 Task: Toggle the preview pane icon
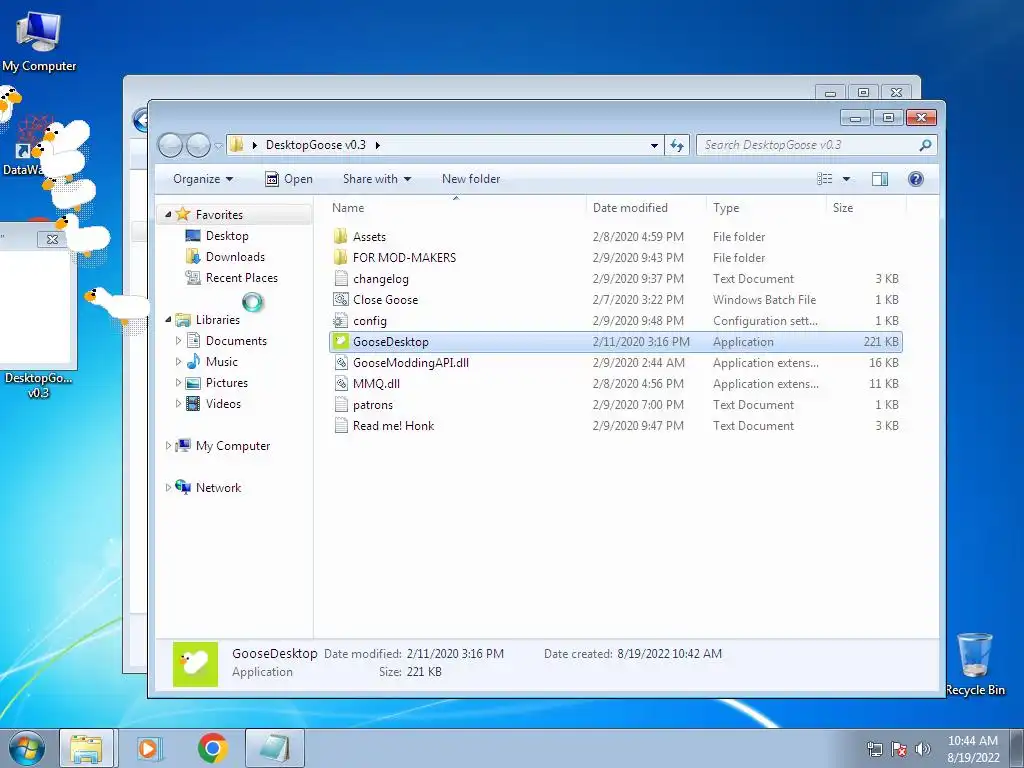[880, 179]
